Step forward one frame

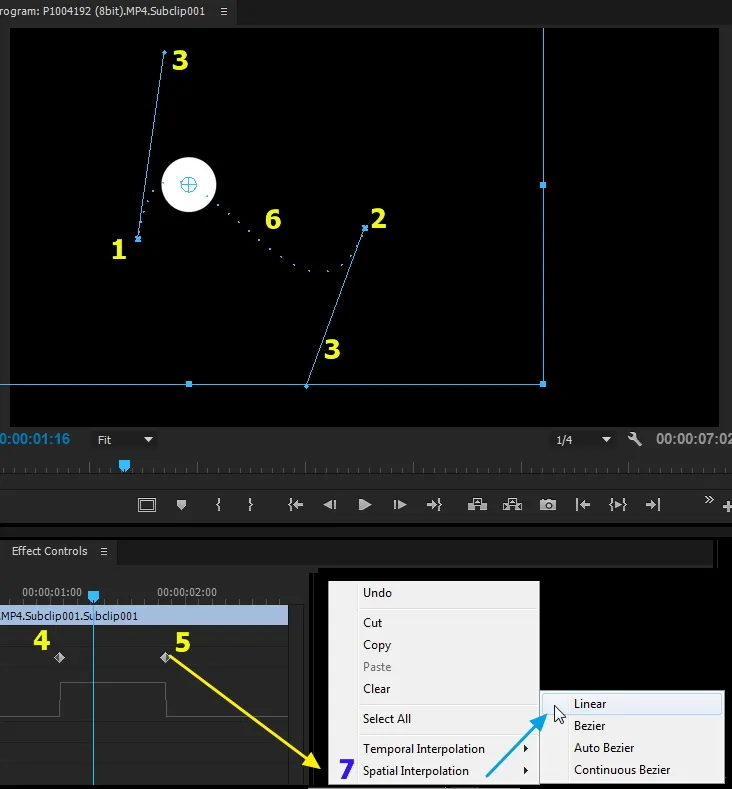(399, 505)
